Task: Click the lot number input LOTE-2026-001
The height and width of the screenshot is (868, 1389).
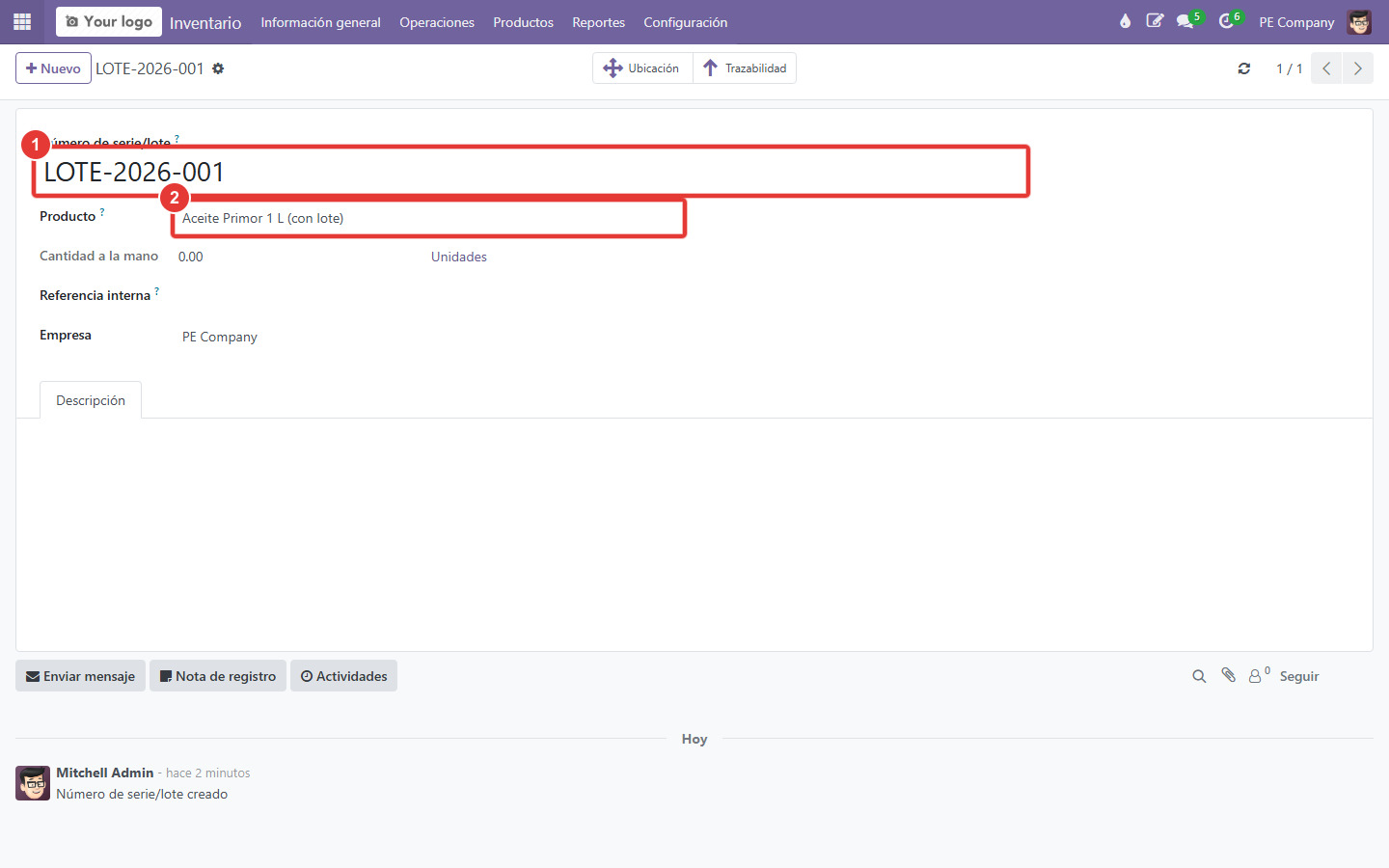Action: [x=532, y=172]
